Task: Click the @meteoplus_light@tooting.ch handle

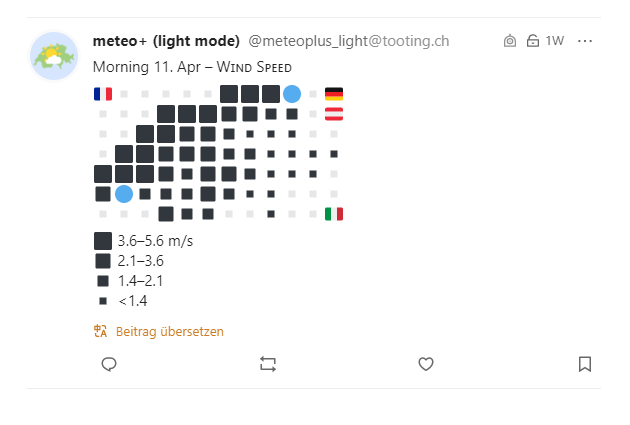Action: tap(348, 41)
